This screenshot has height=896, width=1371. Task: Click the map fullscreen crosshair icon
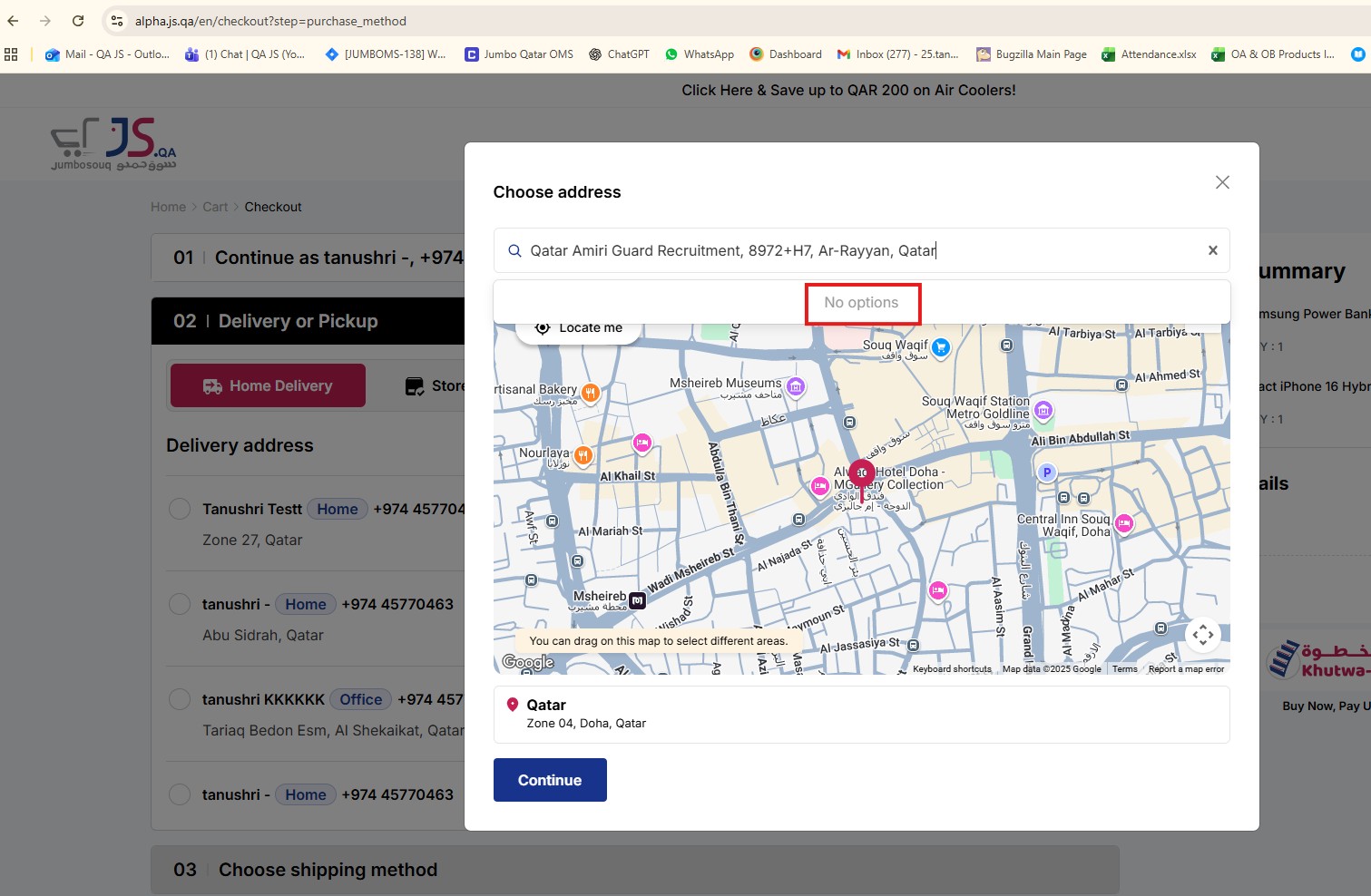coord(1203,635)
